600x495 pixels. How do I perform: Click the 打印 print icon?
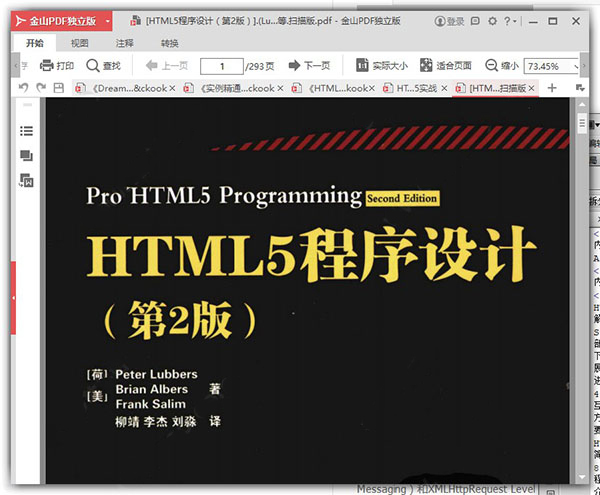[47, 66]
